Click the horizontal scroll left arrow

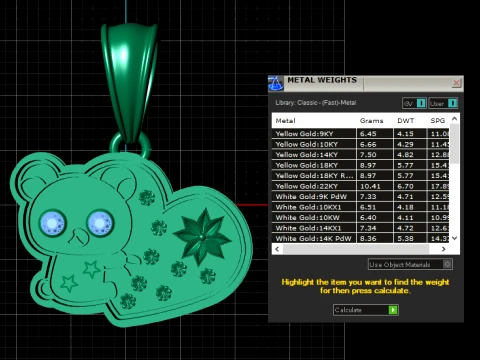pos(277,249)
